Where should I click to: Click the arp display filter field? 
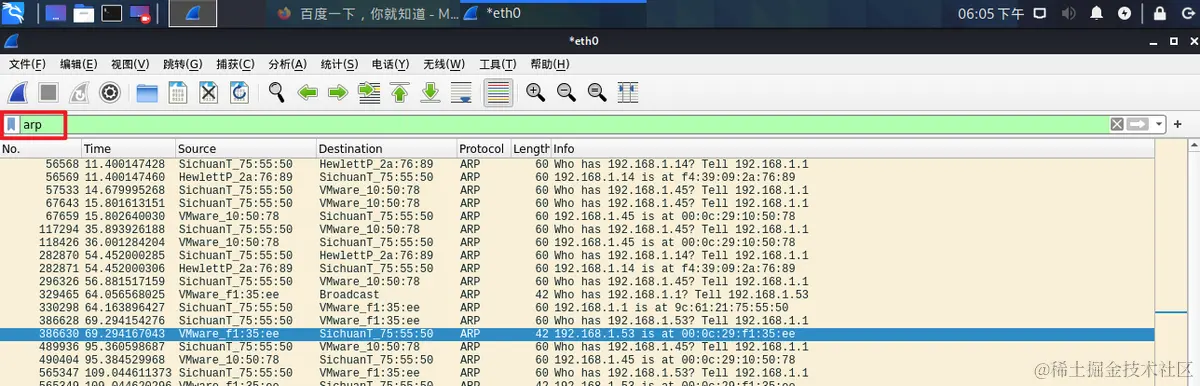[564, 125]
